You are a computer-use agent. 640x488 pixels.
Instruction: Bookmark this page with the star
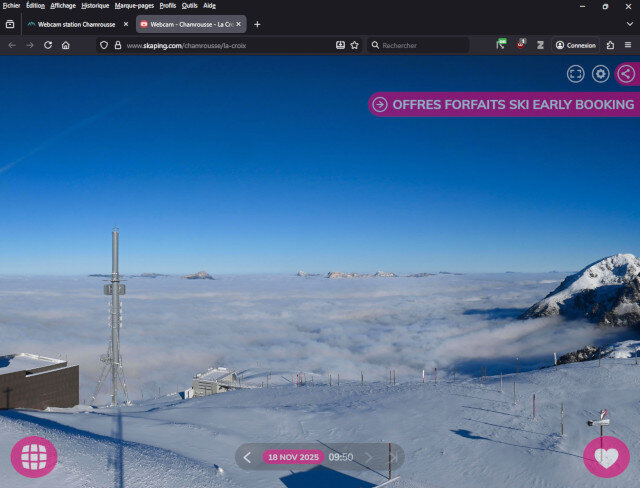(x=355, y=45)
